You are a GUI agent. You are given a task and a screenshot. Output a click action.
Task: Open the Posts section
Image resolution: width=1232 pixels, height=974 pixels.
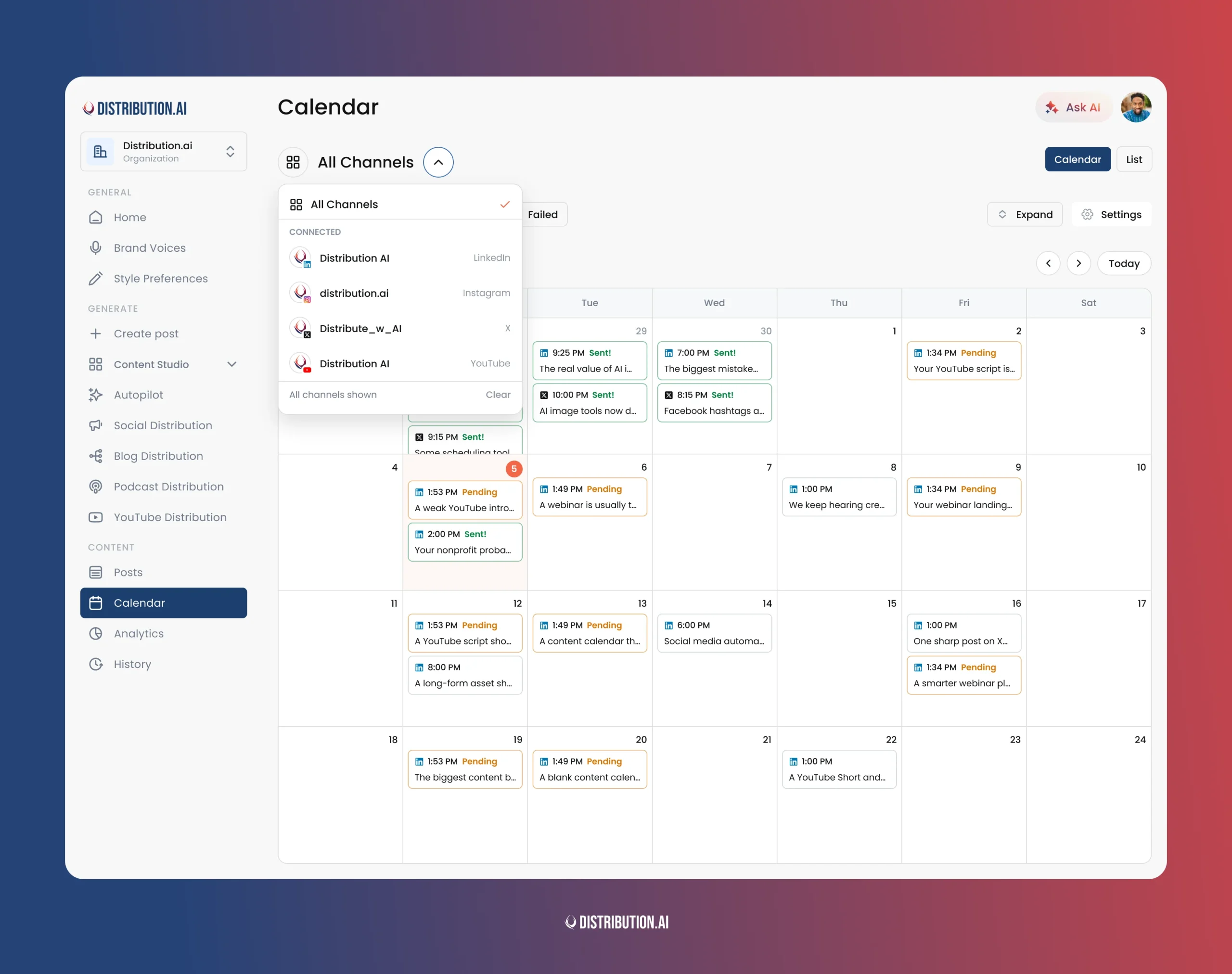[x=163, y=573]
